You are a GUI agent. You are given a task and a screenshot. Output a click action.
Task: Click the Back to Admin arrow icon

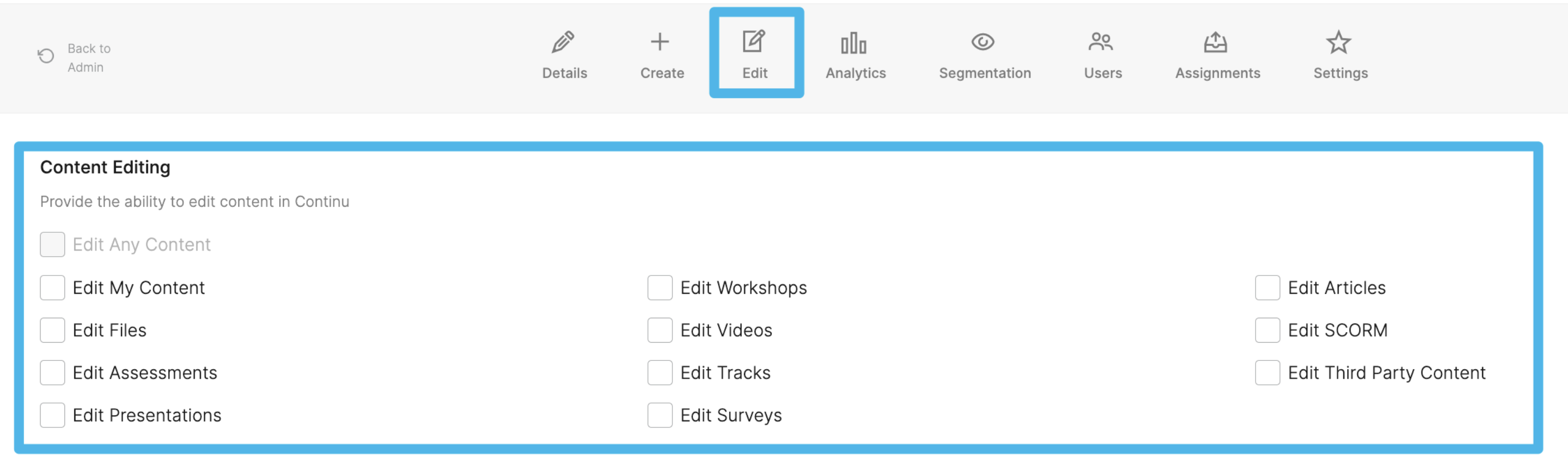point(45,56)
